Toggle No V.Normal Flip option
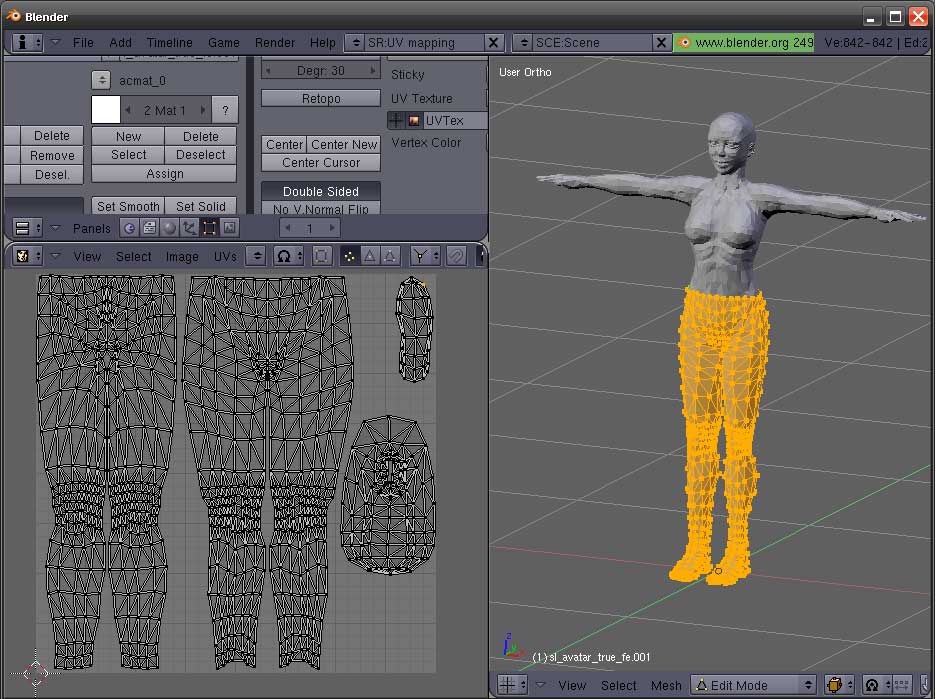The height and width of the screenshot is (699, 936). (320, 209)
